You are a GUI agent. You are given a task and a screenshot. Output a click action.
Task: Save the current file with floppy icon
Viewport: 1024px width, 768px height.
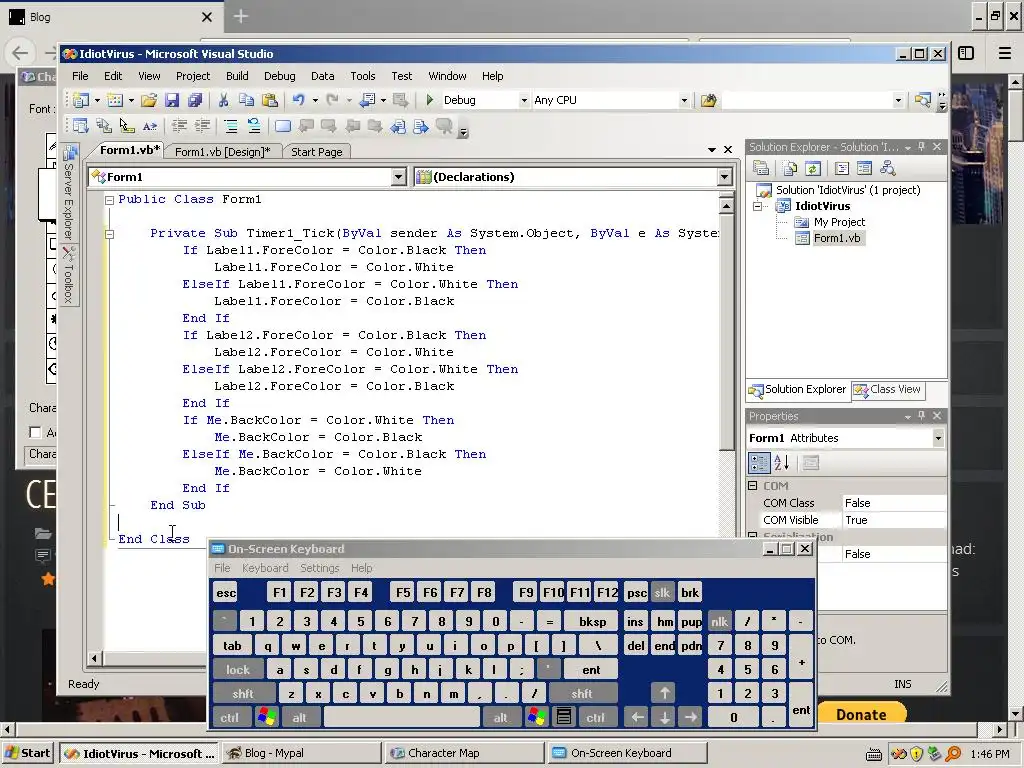[x=172, y=100]
